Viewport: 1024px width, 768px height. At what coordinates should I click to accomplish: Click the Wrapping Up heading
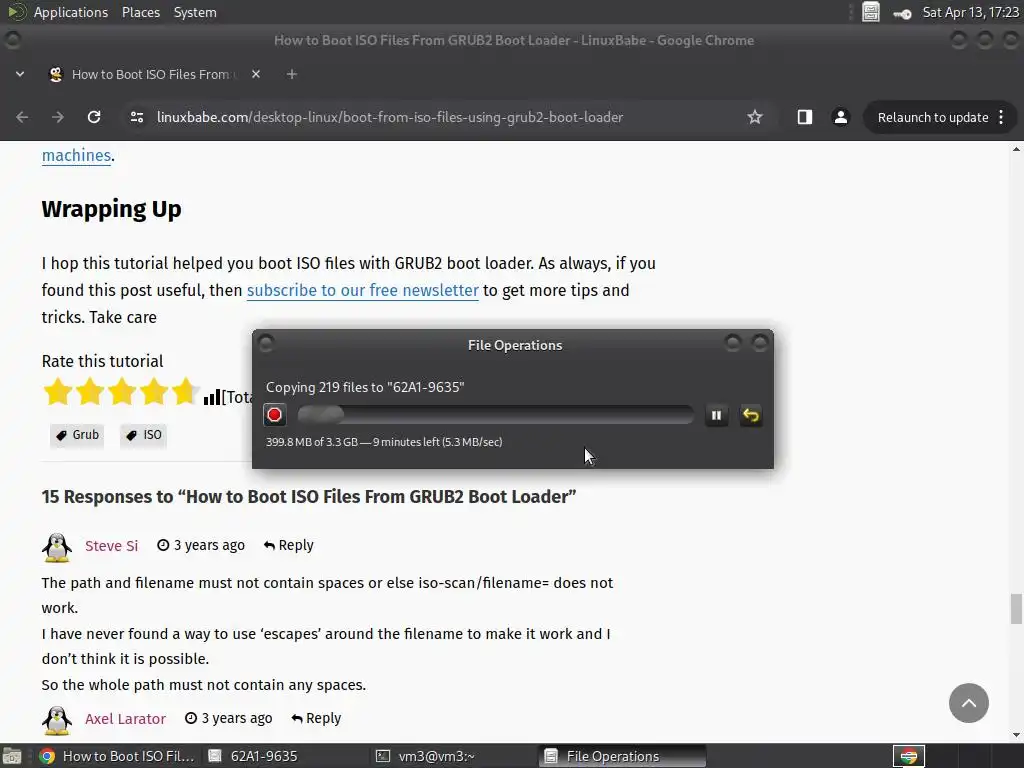pos(112,209)
